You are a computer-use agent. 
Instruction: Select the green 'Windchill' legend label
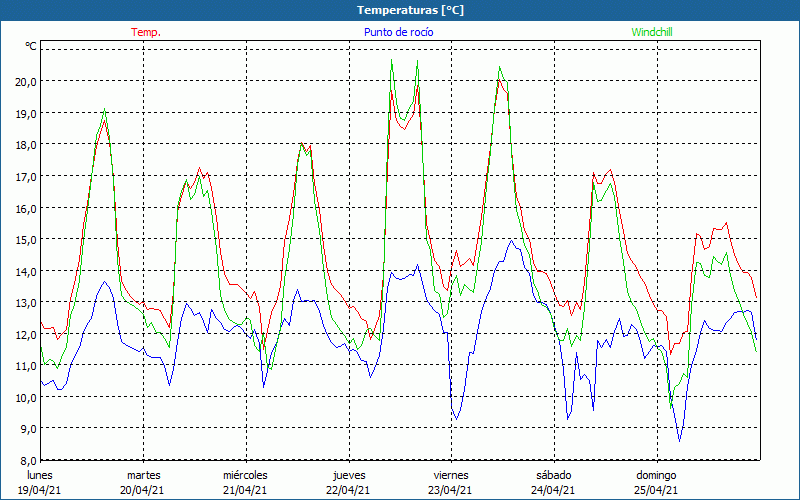[x=652, y=32]
